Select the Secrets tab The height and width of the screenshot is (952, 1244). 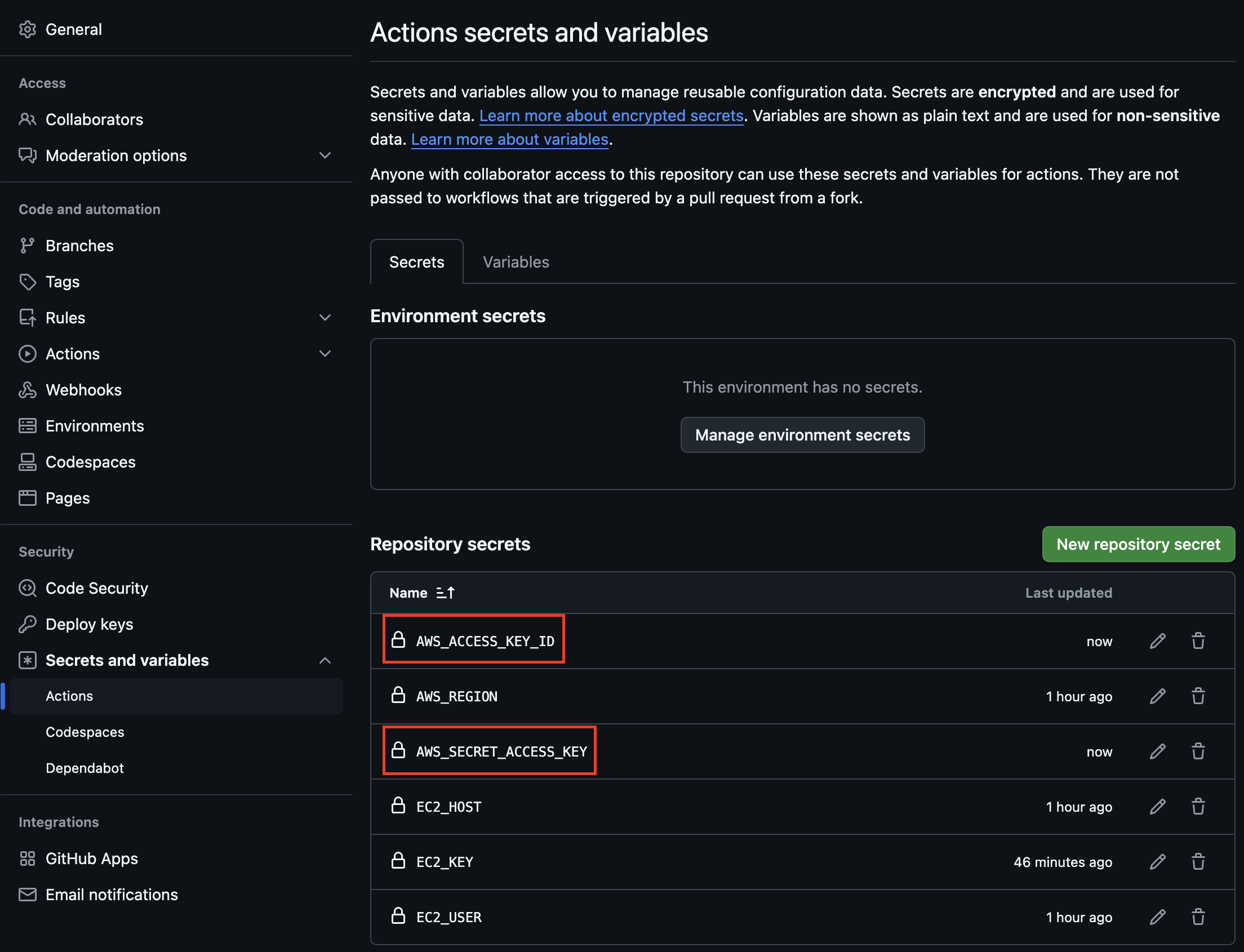pyautogui.click(x=416, y=262)
